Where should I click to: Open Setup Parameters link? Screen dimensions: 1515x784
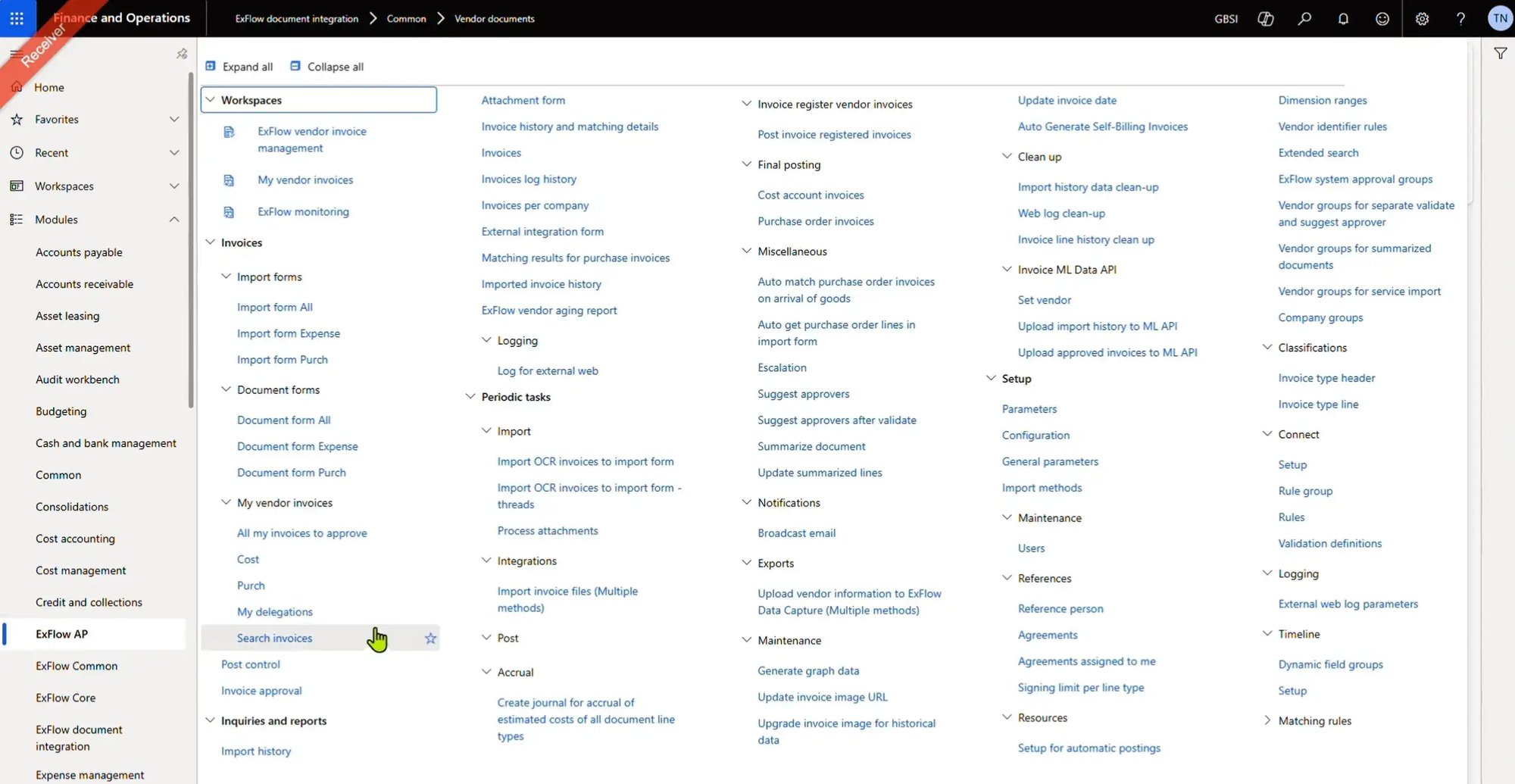1029,408
